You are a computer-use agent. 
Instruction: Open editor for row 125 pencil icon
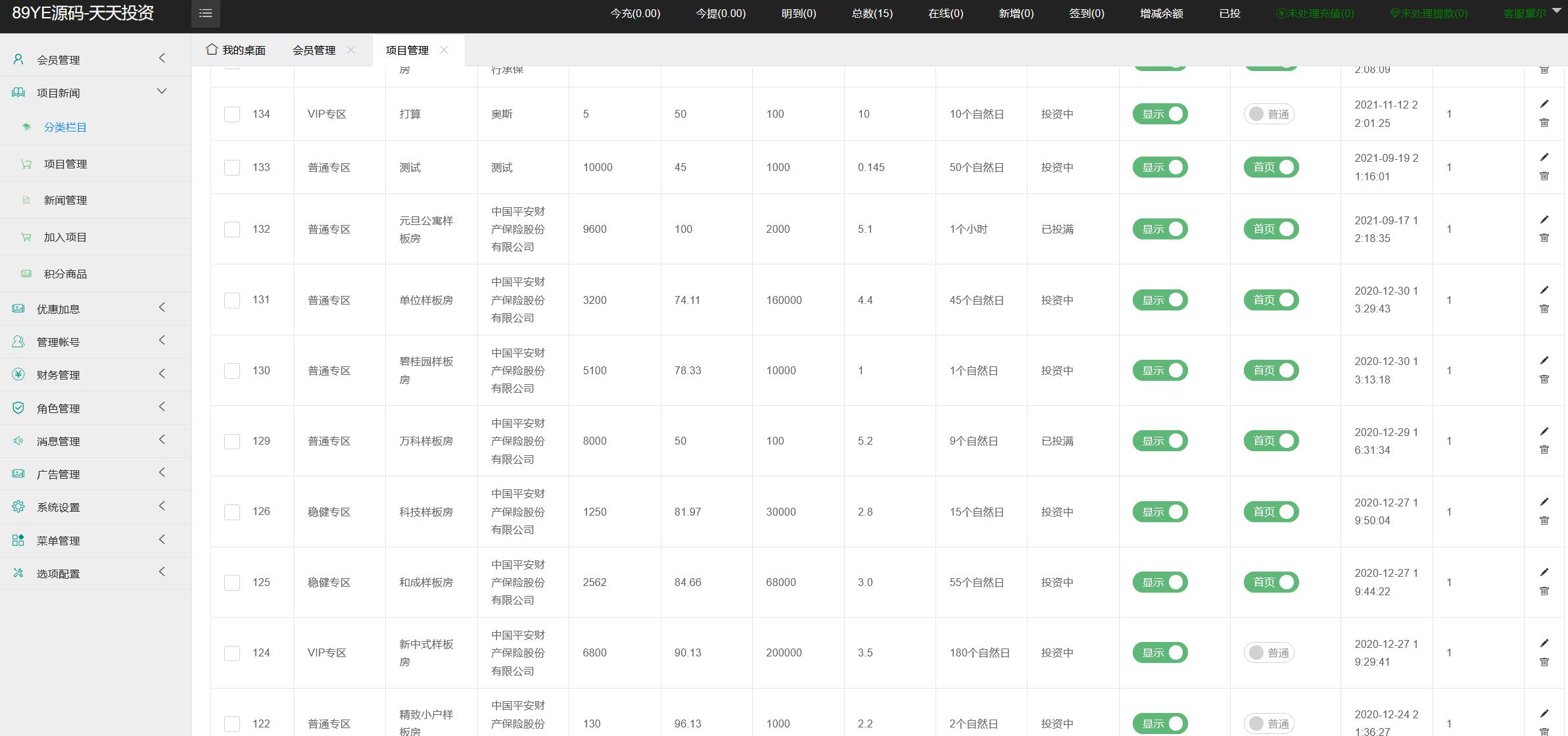point(1544,572)
